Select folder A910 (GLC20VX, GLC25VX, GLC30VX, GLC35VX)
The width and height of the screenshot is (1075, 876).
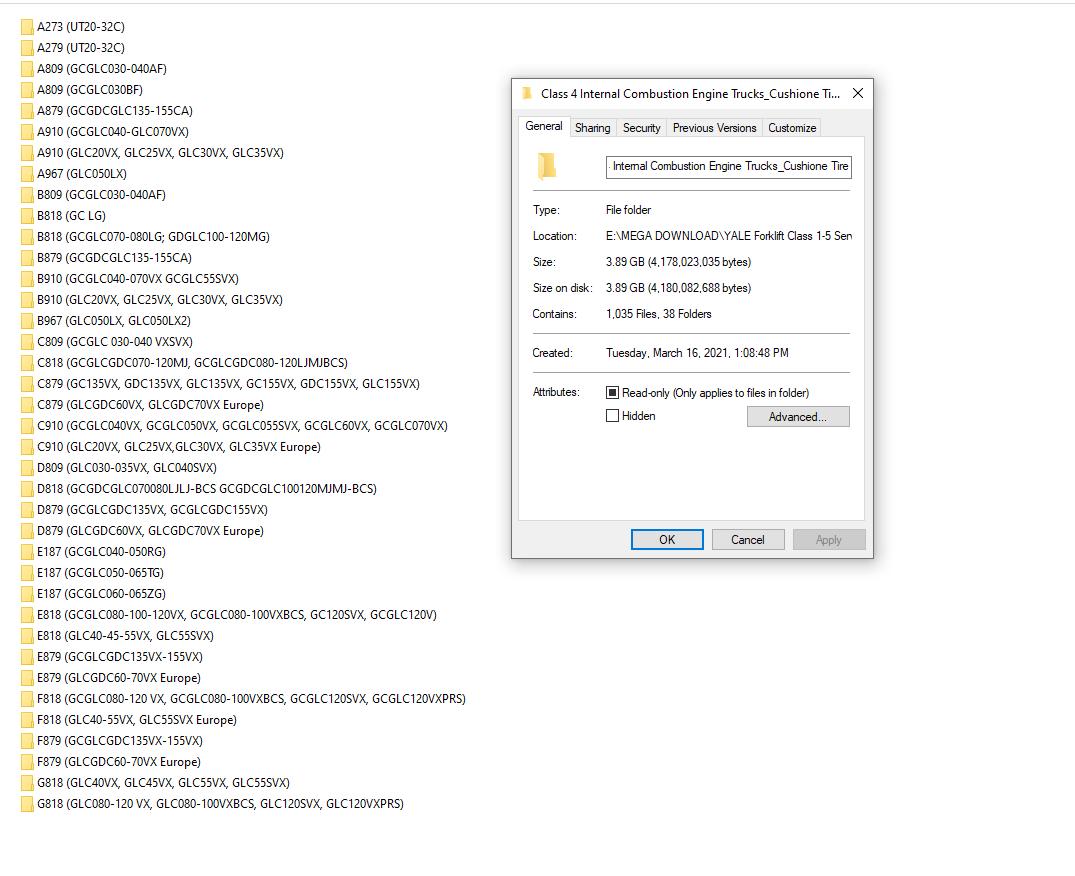click(153, 153)
